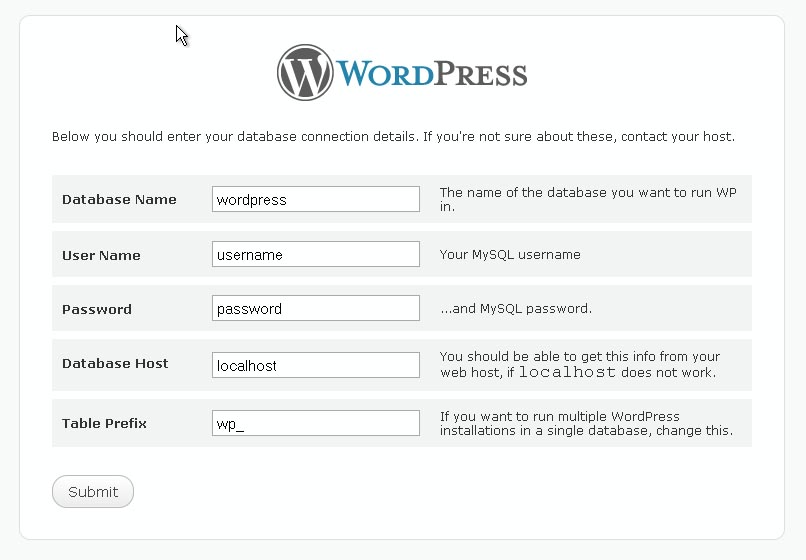
Task: Click the monospace 'localhost' word in hint
Action: pos(567,373)
